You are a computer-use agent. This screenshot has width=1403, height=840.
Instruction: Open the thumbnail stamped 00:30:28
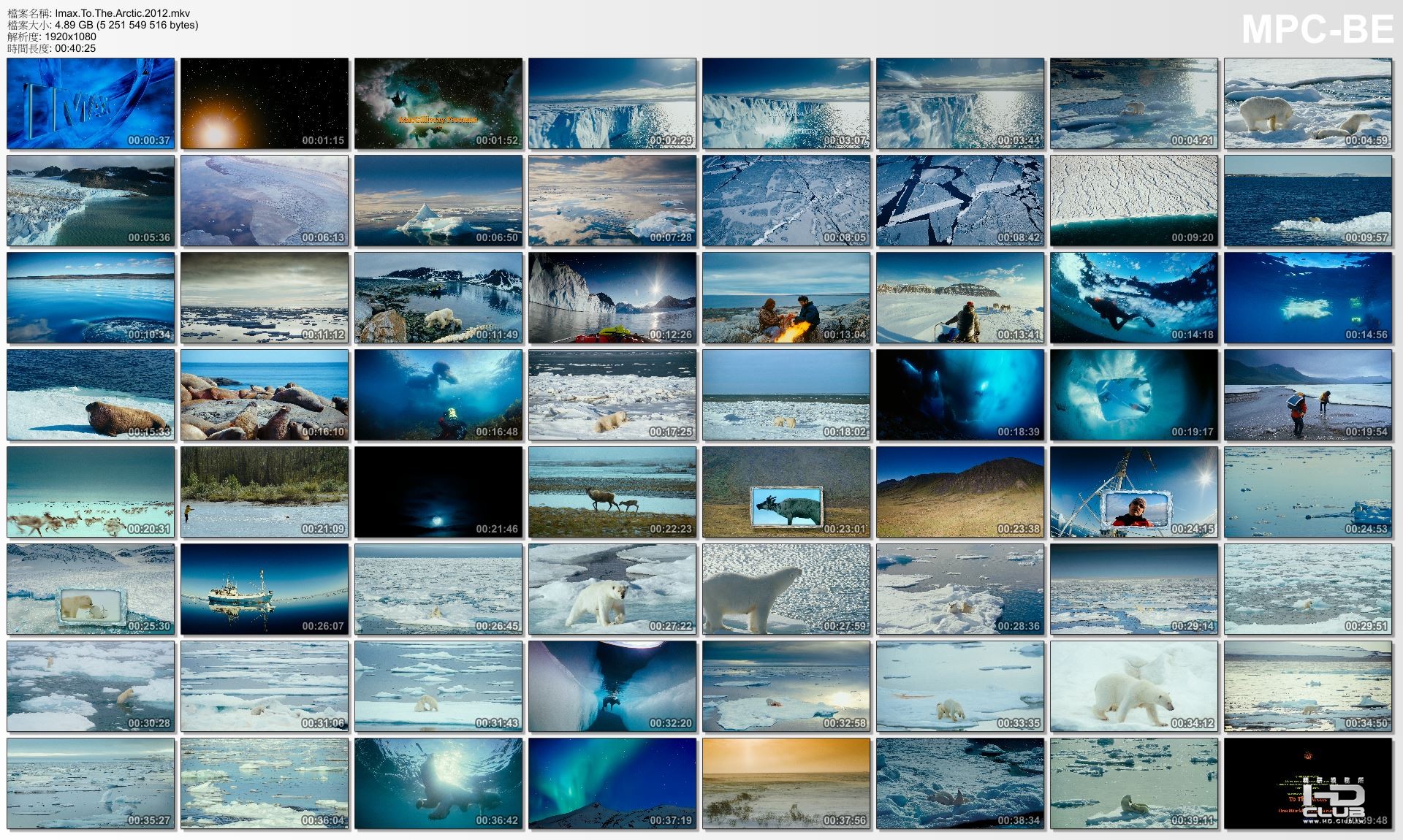point(91,687)
